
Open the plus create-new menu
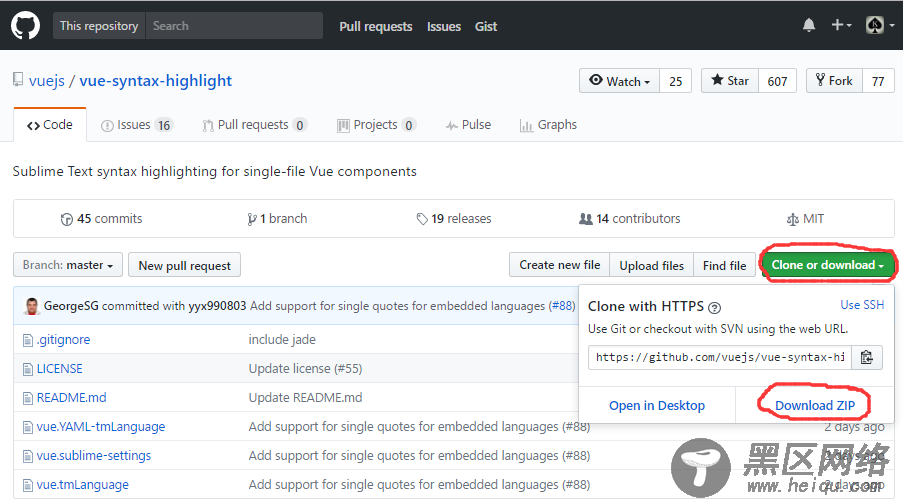point(841,25)
